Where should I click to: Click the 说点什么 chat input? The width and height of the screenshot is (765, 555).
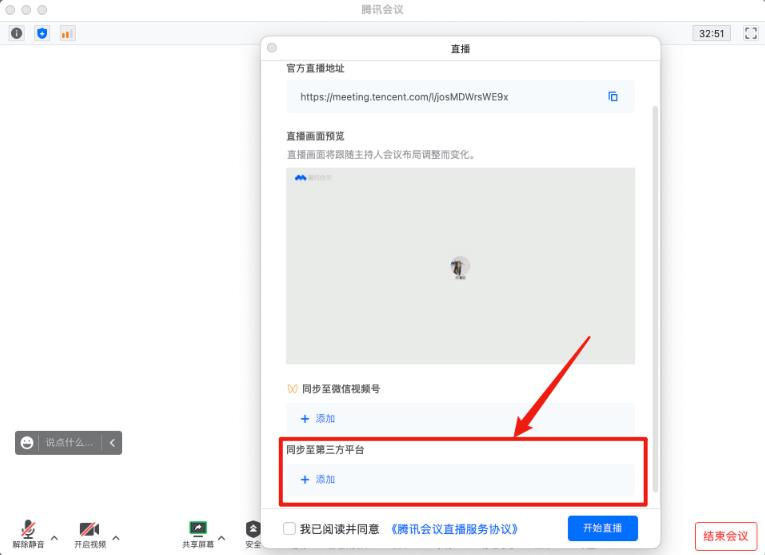tap(69, 443)
